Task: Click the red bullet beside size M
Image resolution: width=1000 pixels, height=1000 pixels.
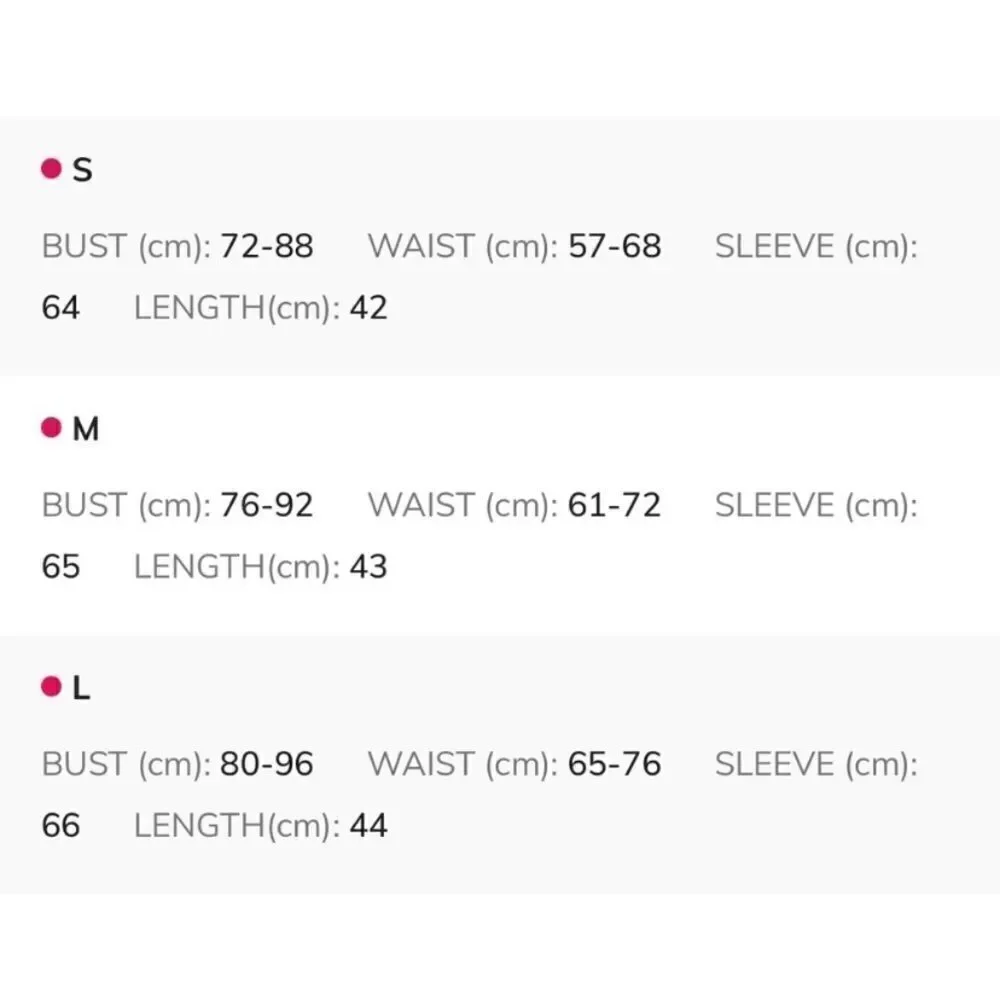Action: pos(51,429)
